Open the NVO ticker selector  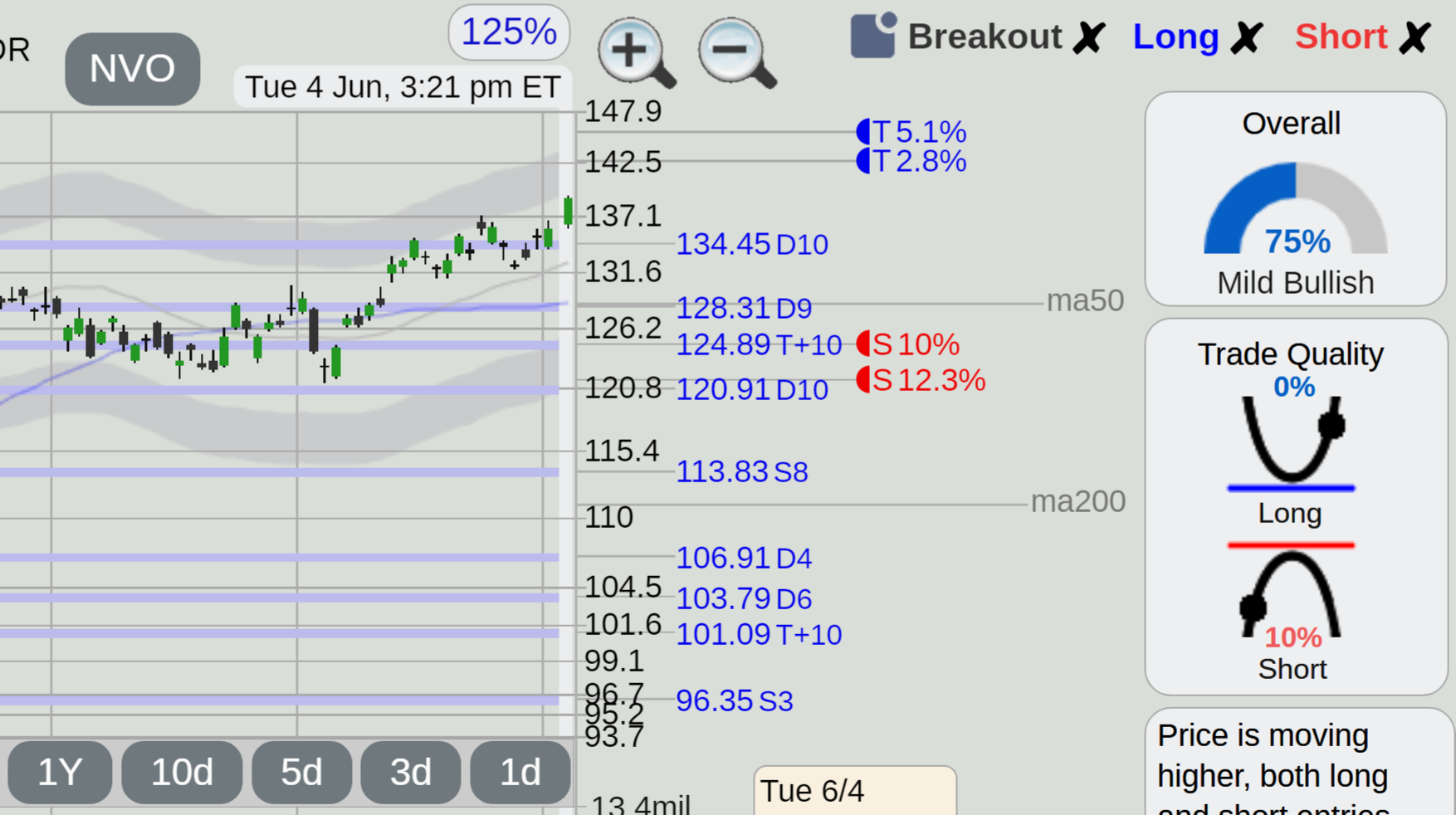[133, 69]
